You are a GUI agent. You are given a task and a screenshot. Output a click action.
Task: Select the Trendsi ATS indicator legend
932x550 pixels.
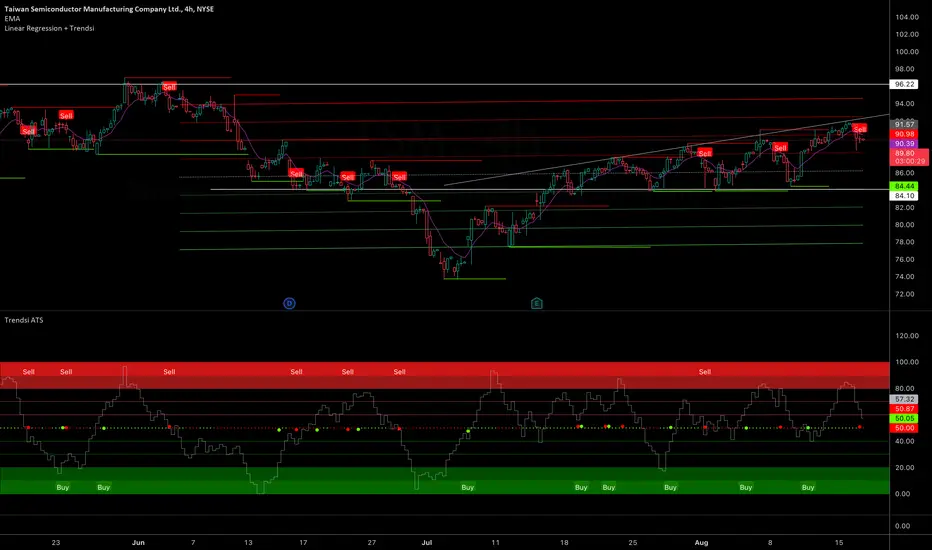24,320
